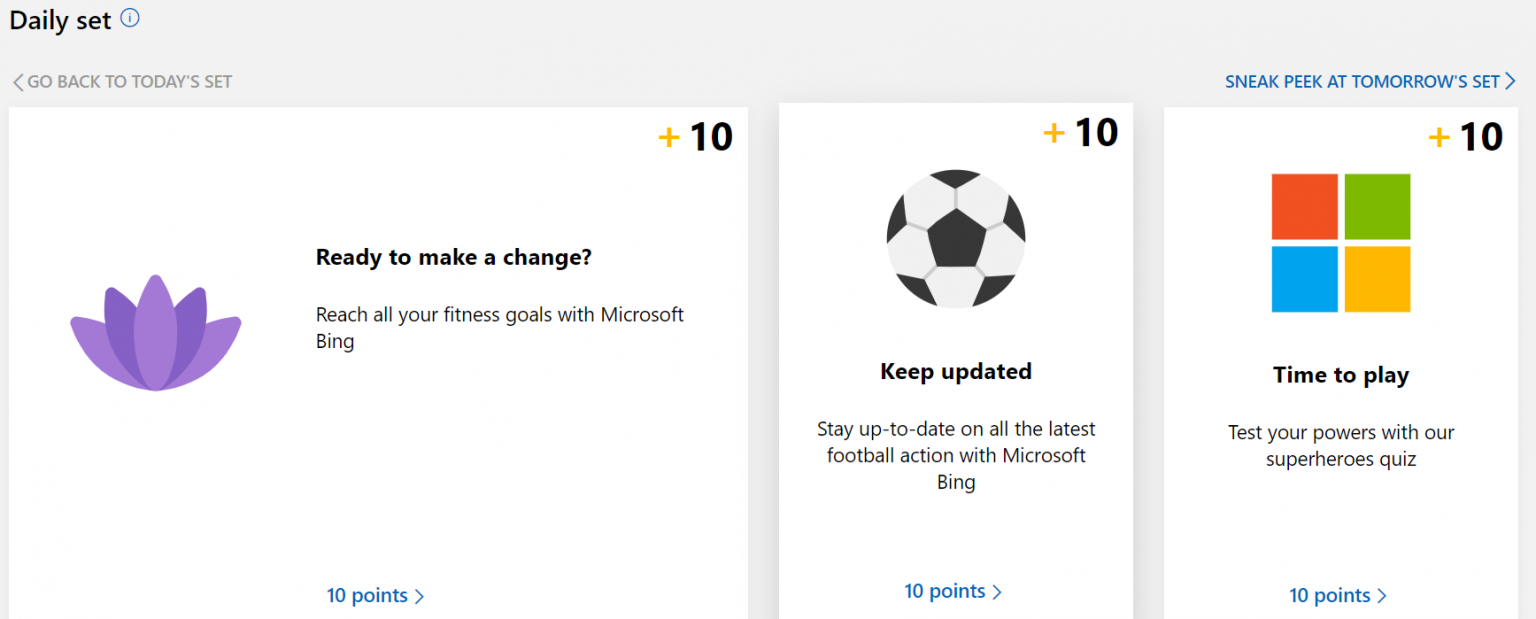Click the +10 badge on the Time to play card
Viewport: 1536px width, 619px height.
tap(1465, 136)
